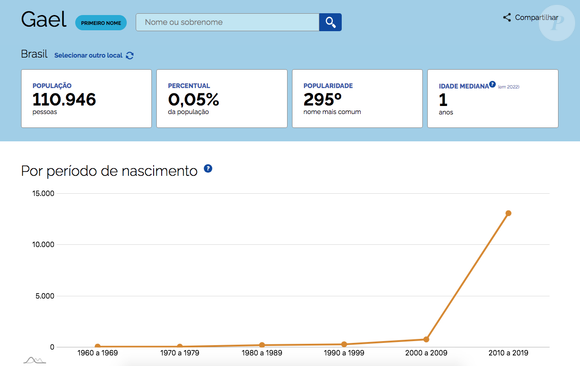Click the Percentual value 0,05%

tap(193, 100)
